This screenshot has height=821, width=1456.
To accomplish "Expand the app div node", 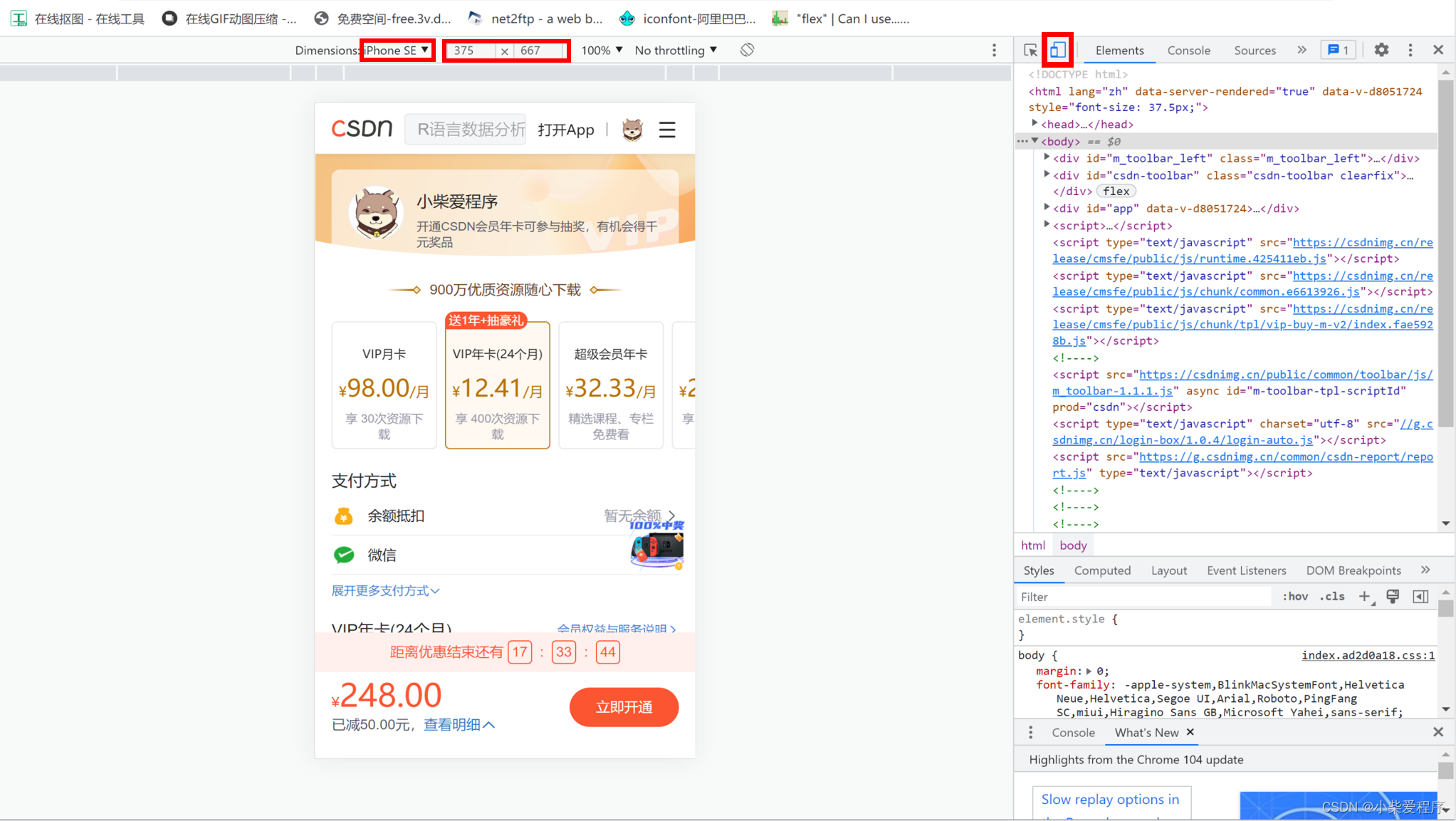I will pos(1047,208).
